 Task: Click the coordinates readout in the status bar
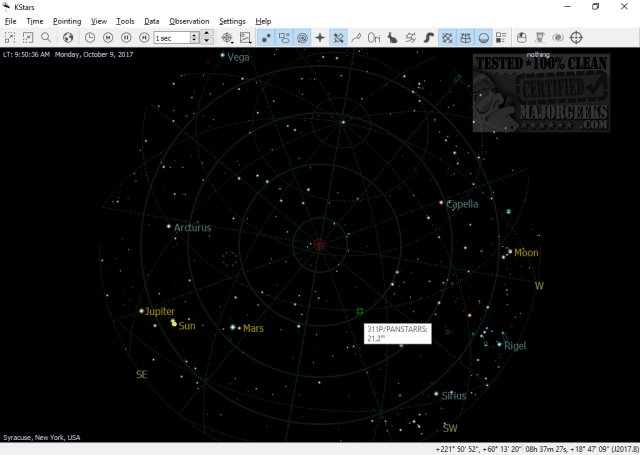(x=537, y=449)
